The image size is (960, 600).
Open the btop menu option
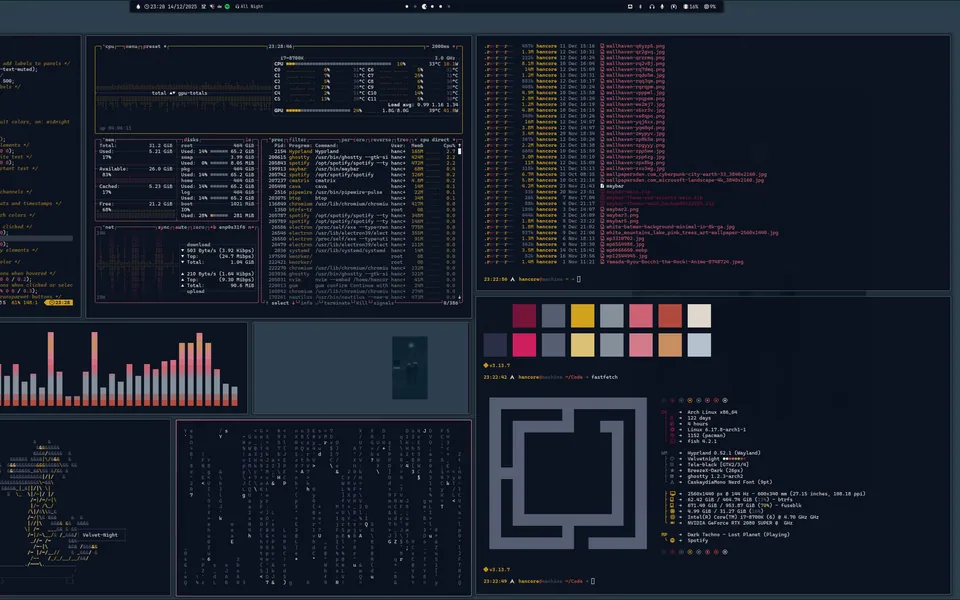(132, 47)
